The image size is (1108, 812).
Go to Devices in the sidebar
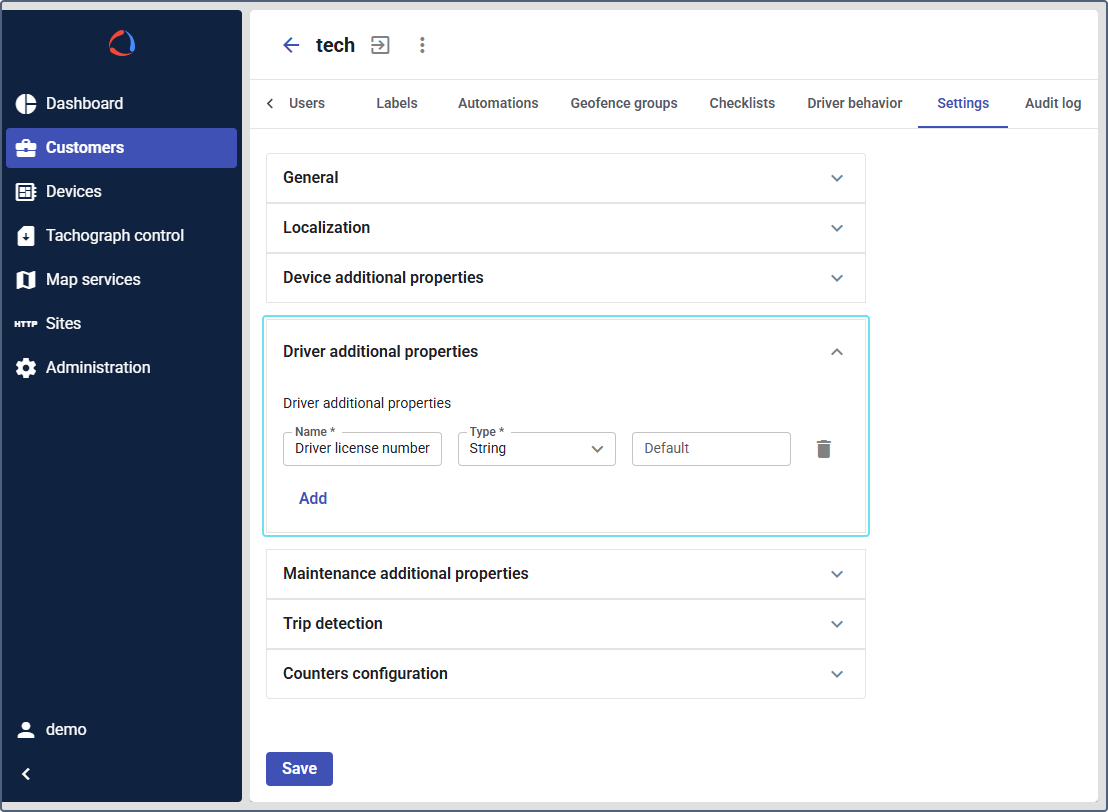coord(73,191)
